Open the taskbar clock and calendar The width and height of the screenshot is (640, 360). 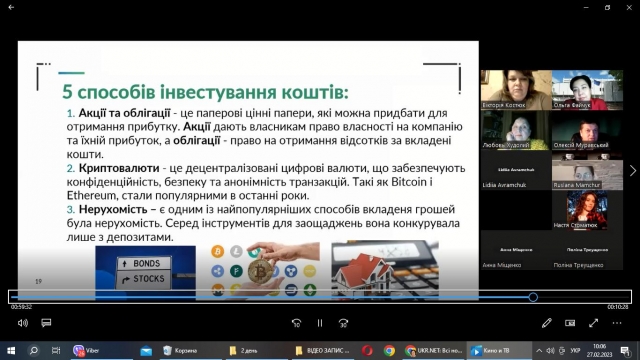tap(600, 351)
